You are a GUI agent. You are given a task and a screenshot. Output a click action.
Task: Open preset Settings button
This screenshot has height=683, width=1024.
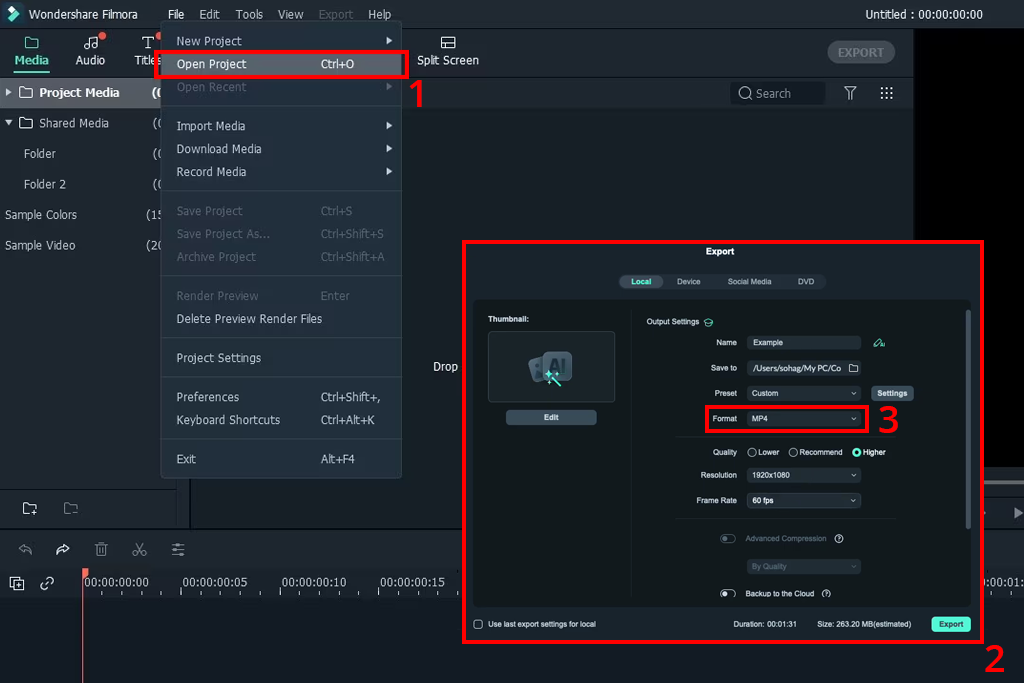coord(892,393)
